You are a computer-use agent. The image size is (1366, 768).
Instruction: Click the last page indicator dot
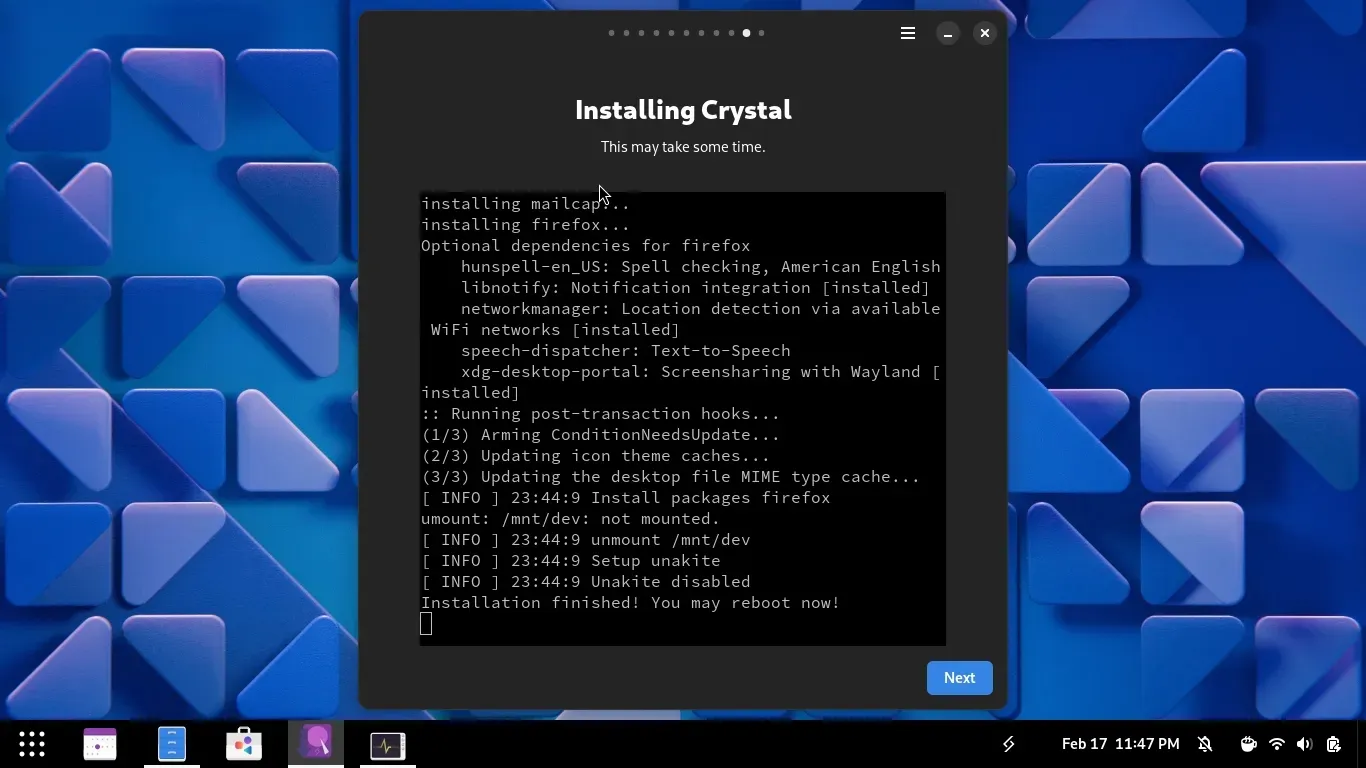(761, 33)
